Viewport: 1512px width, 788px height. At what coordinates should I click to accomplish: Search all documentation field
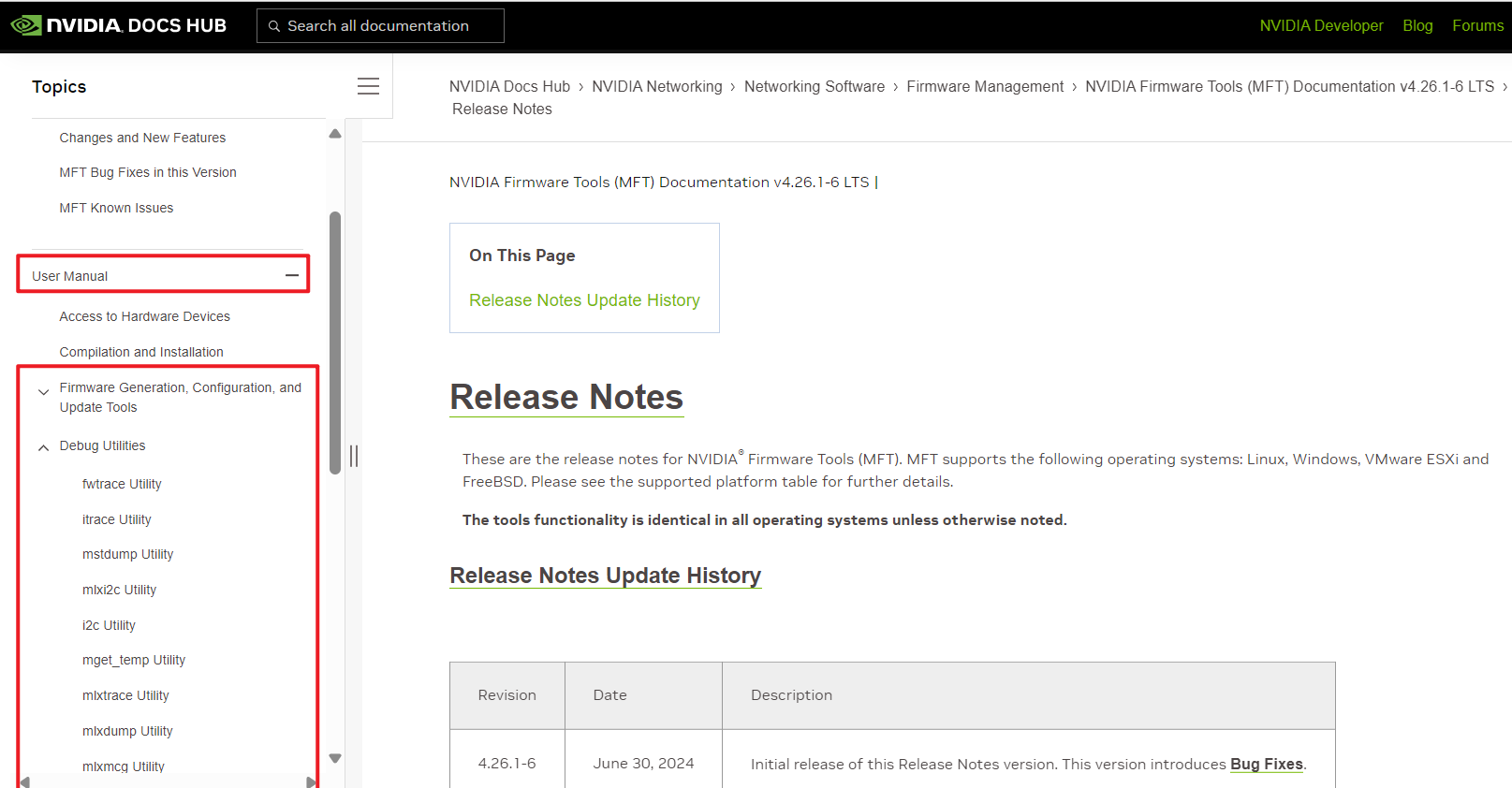tap(380, 26)
